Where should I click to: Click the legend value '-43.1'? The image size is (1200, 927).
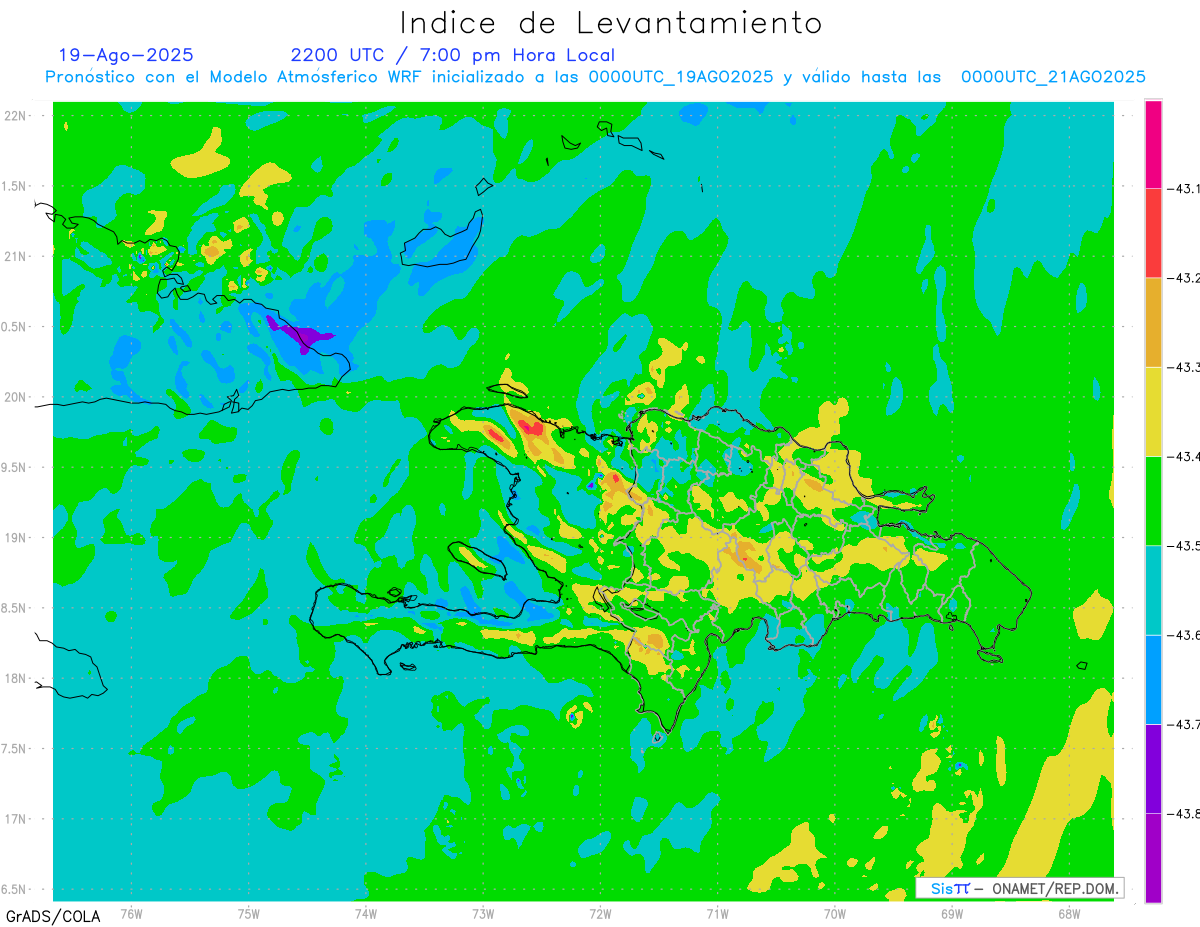1184,188
